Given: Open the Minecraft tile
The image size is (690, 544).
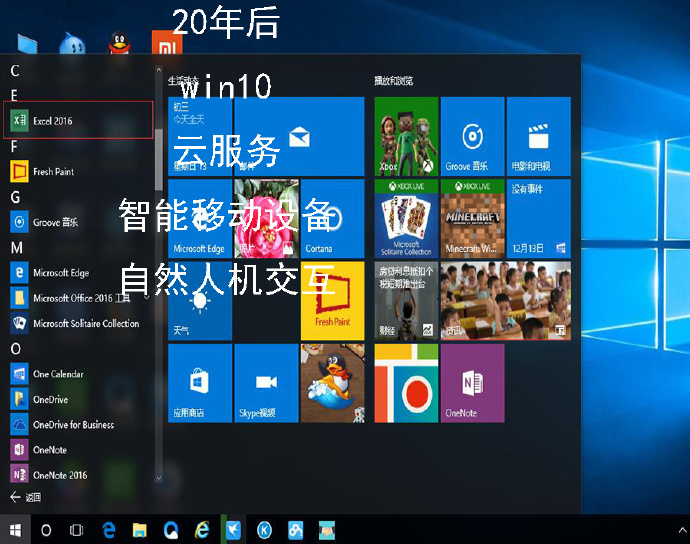Looking at the screenshot, I should (x=471, y=217).
